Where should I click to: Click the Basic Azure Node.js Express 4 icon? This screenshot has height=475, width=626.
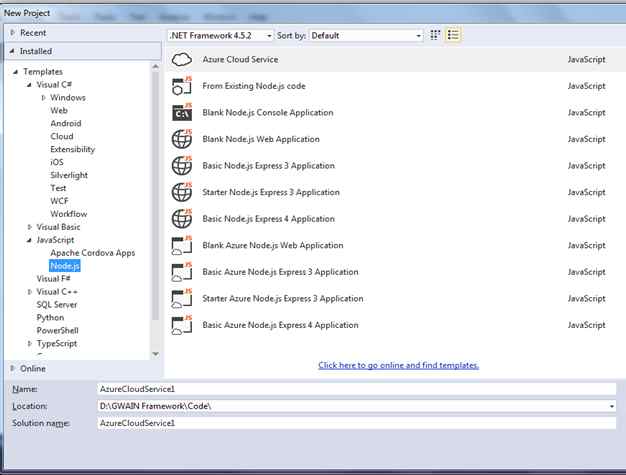click(182, 325)
